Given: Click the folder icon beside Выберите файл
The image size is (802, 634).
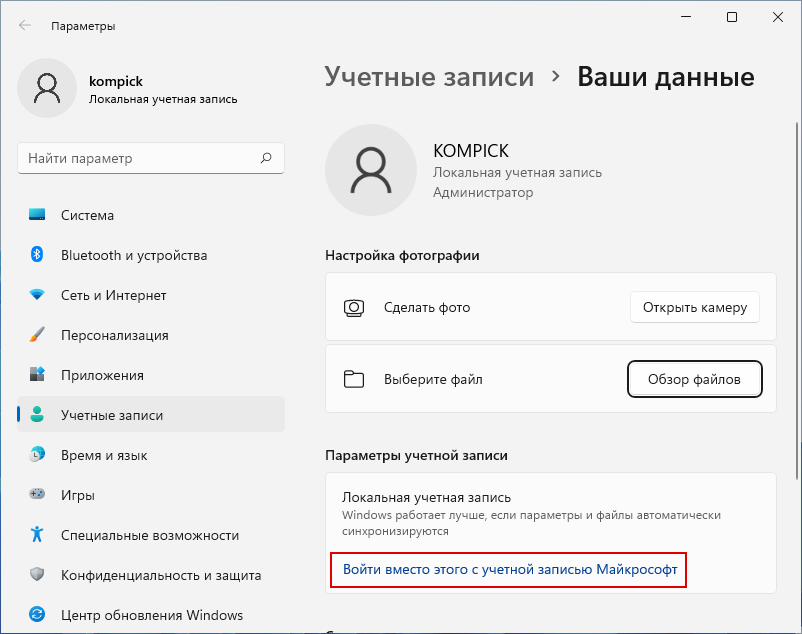Looking at the screenshot, I should click(354, 379).
